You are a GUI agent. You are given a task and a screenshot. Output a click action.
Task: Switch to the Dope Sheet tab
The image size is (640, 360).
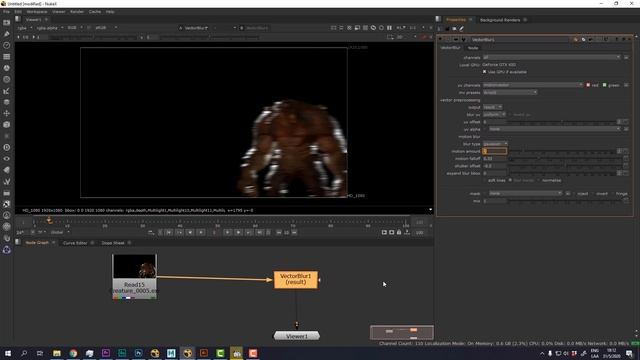113,243
